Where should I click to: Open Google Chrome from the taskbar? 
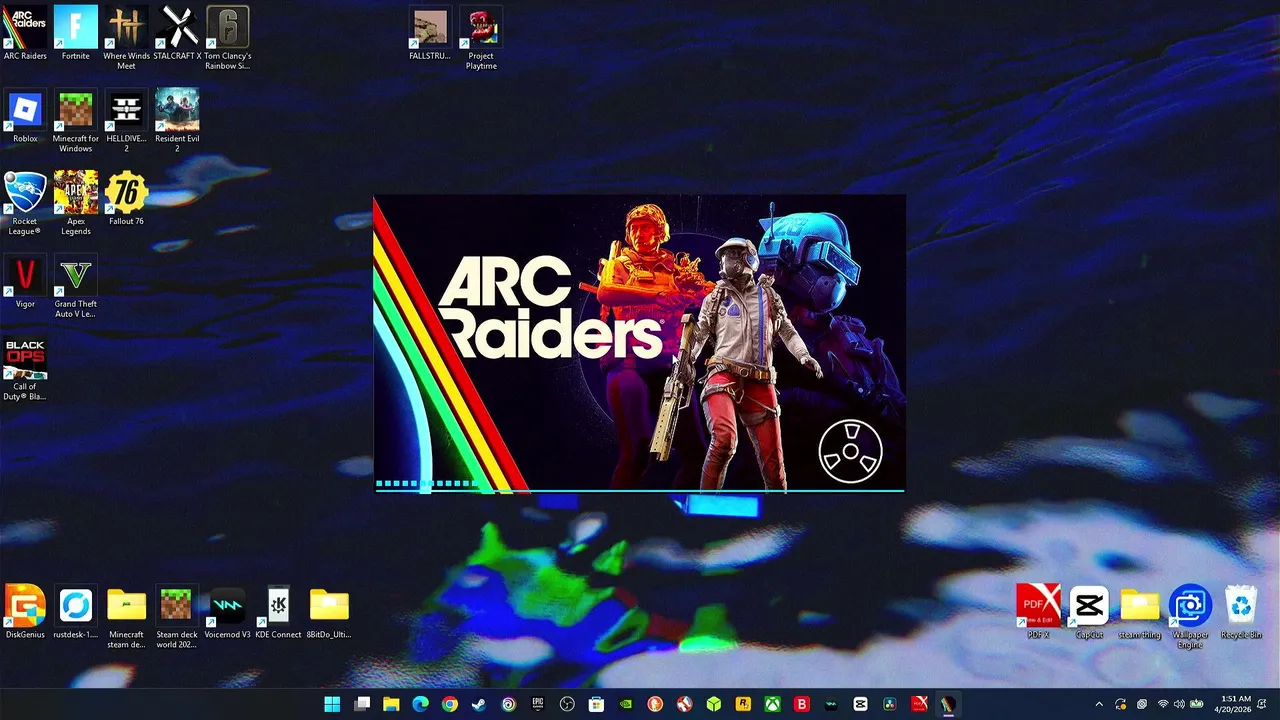[x=450, y=704]
